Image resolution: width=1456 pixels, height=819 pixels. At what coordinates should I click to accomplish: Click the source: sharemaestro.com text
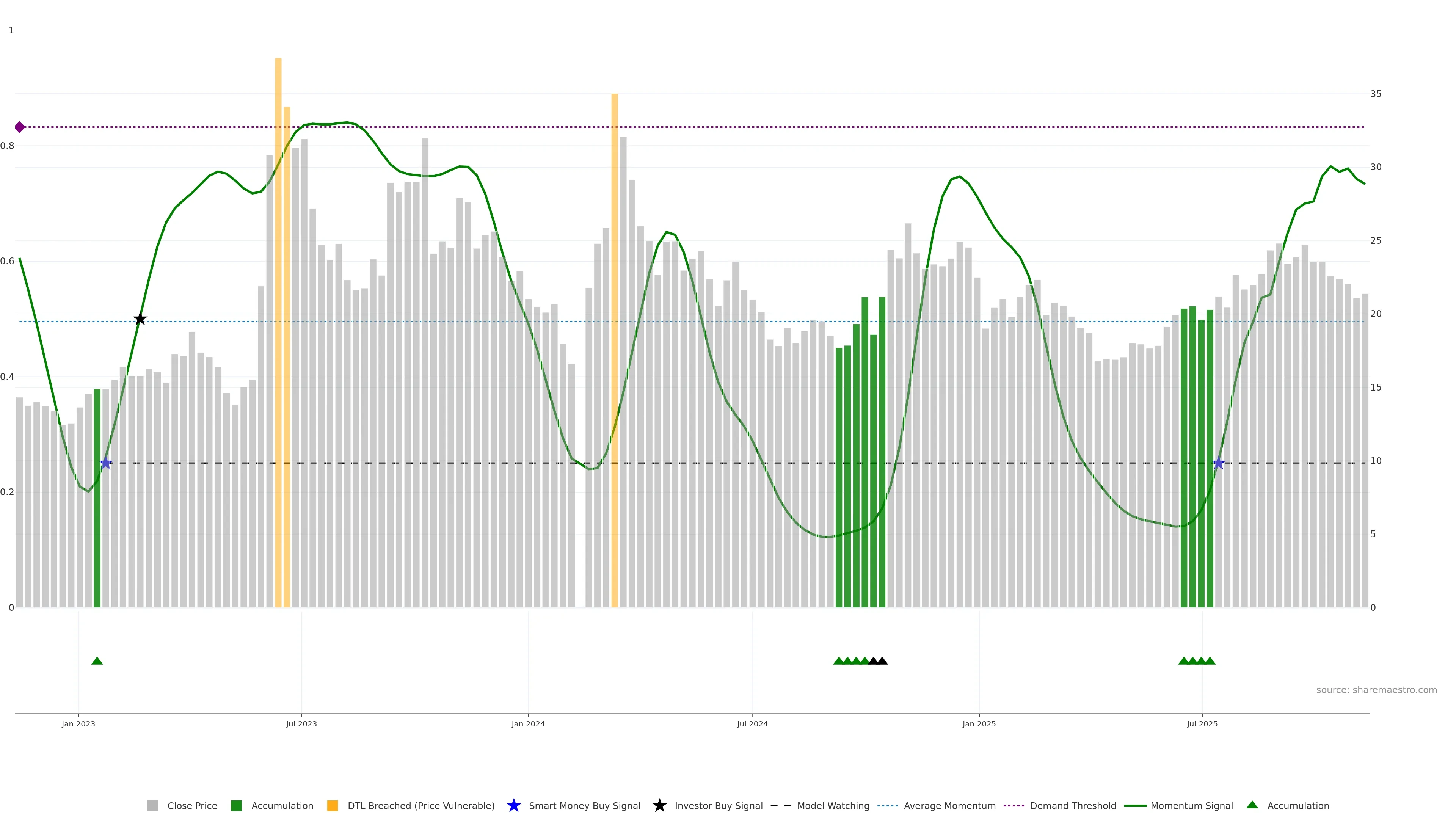(x=1376, y=690)
